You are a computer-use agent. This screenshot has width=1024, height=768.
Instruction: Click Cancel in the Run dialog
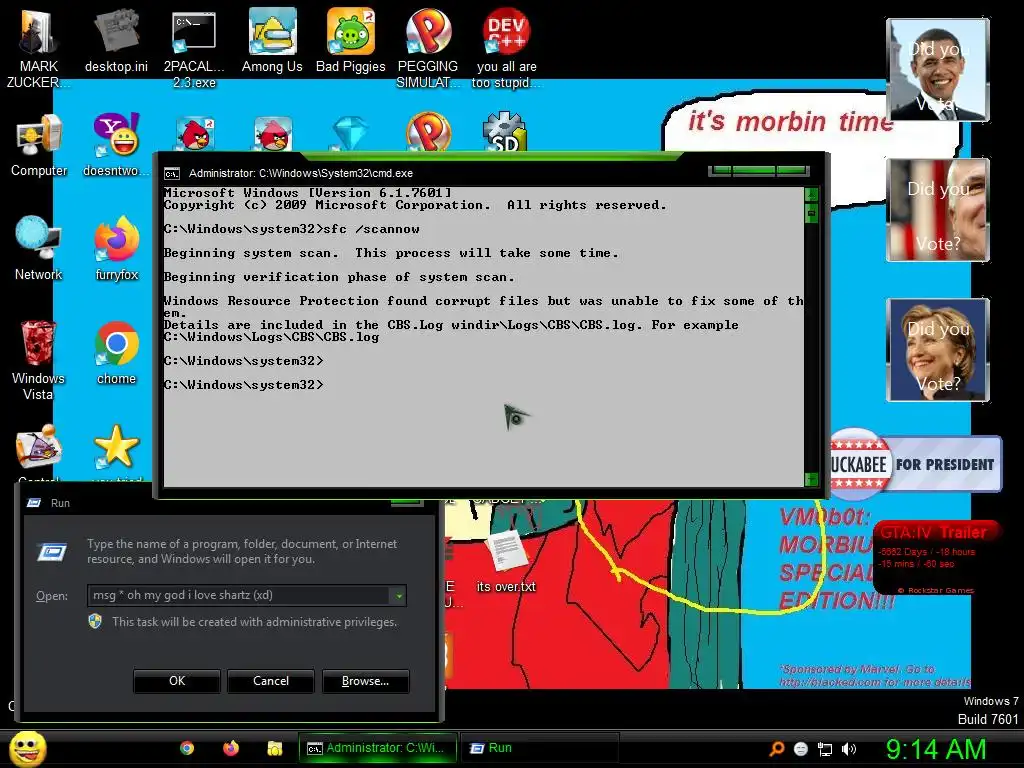[x=270, y=680]
